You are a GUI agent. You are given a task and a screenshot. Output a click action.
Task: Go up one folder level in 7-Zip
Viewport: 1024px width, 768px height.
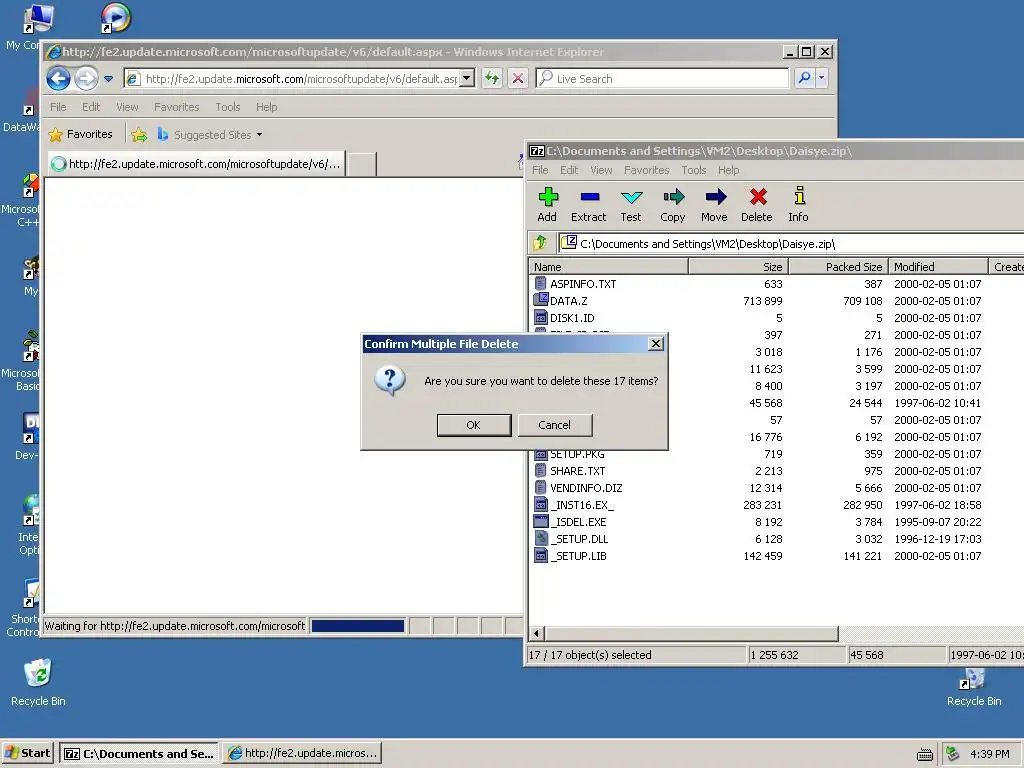click(x=540, y=244)
